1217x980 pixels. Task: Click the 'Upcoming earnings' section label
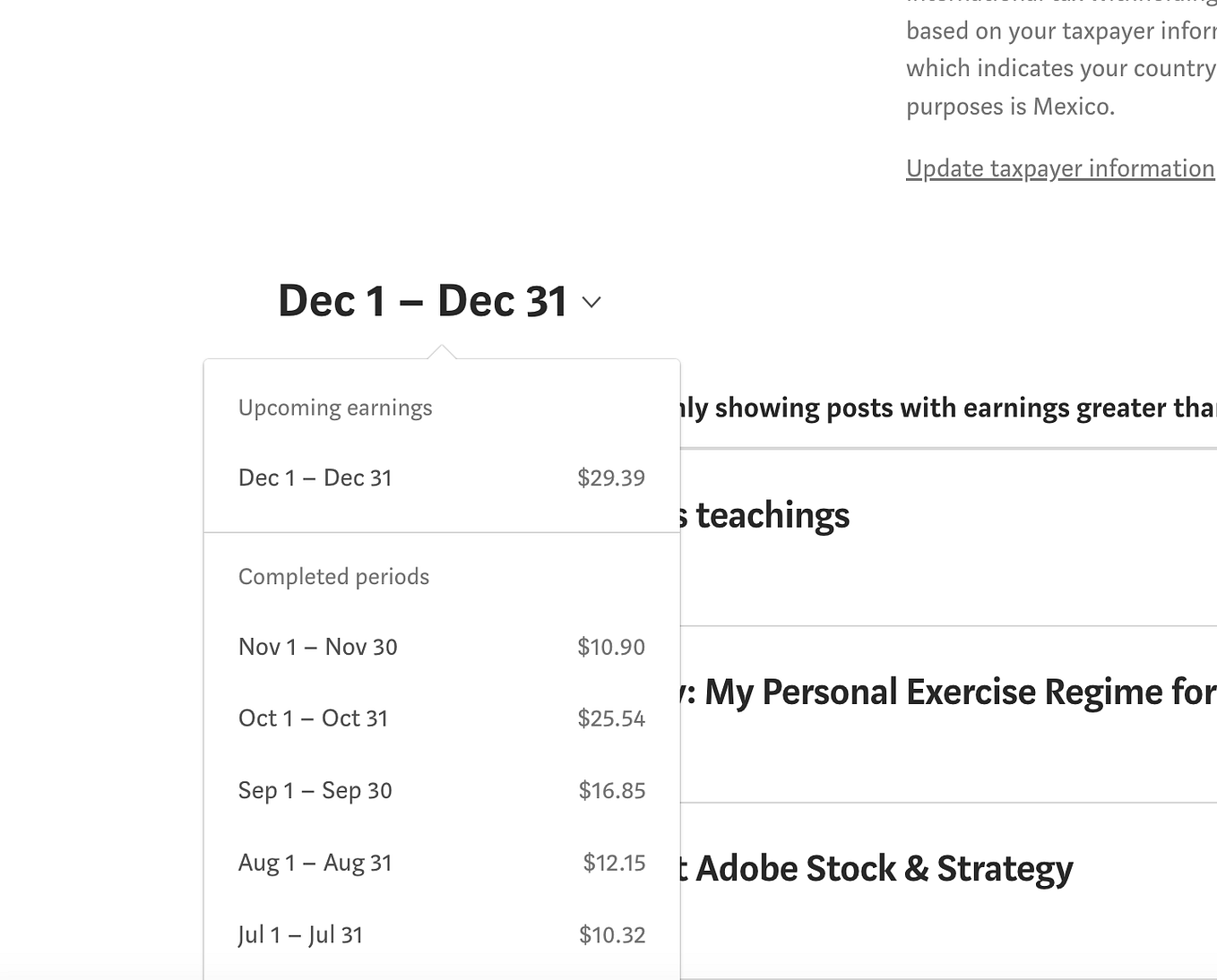335,408
